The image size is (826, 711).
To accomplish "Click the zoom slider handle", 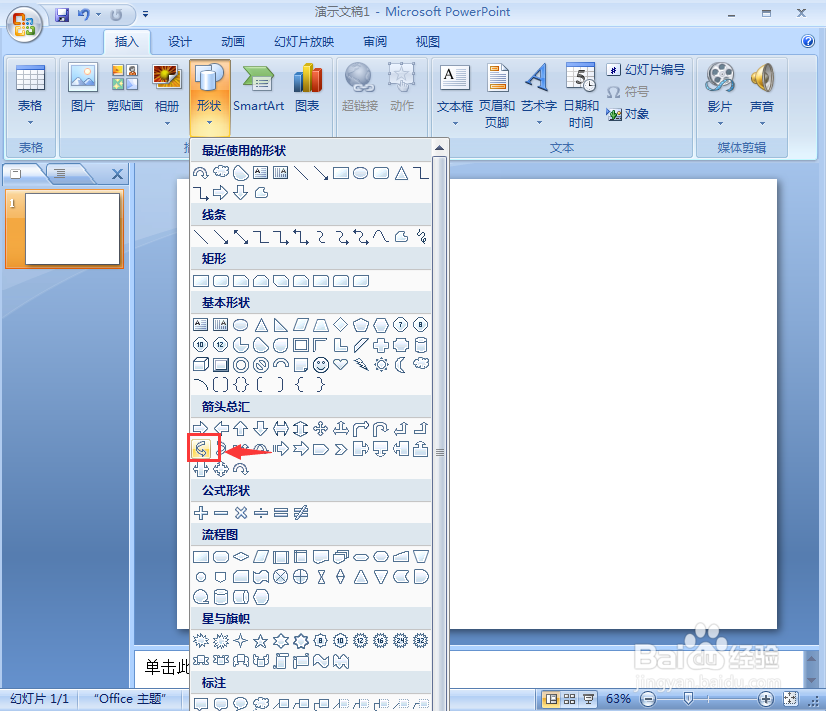I will pyautogui.click(x=687, y=698).
